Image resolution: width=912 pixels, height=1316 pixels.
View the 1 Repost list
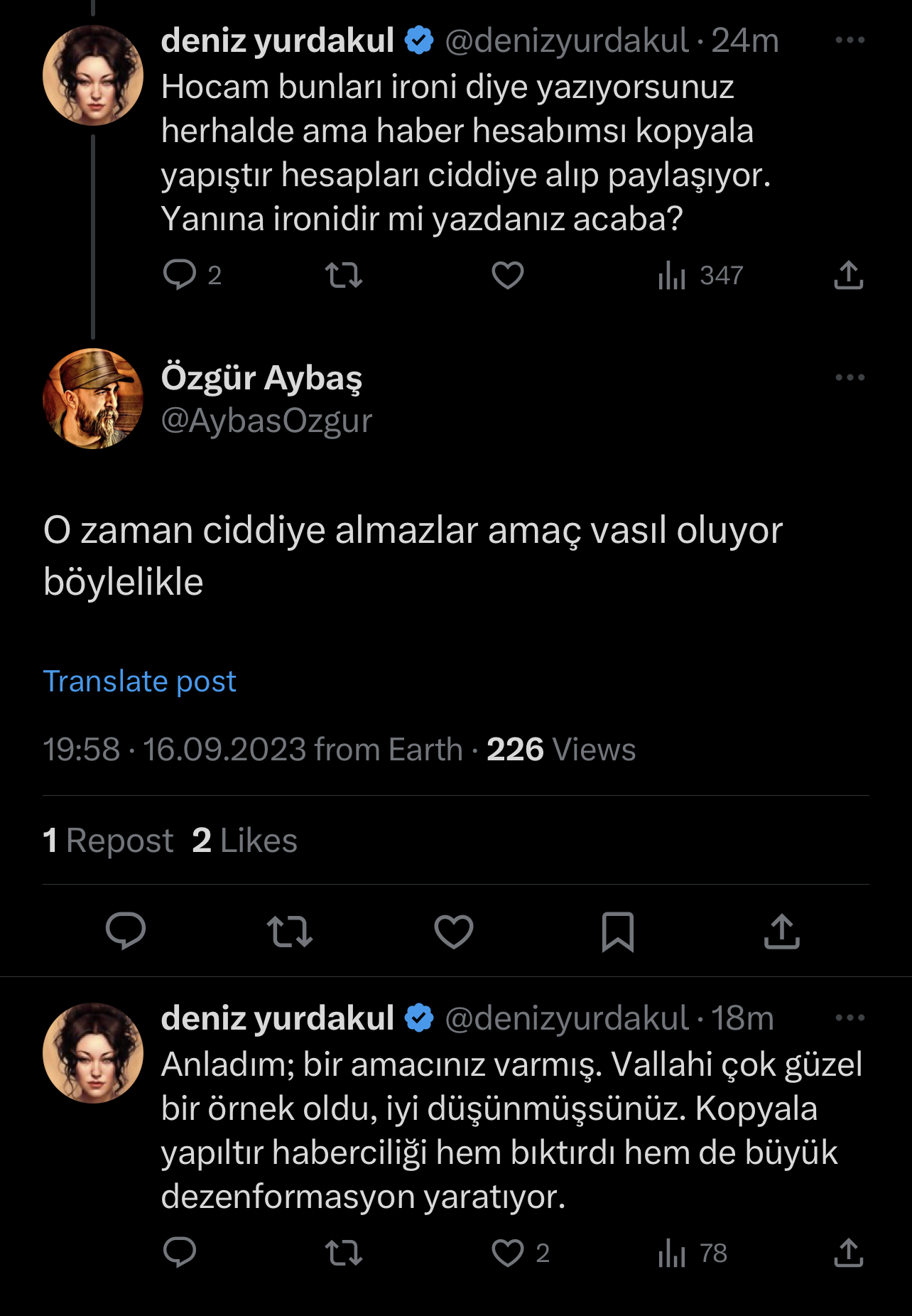tap(108, 841)
